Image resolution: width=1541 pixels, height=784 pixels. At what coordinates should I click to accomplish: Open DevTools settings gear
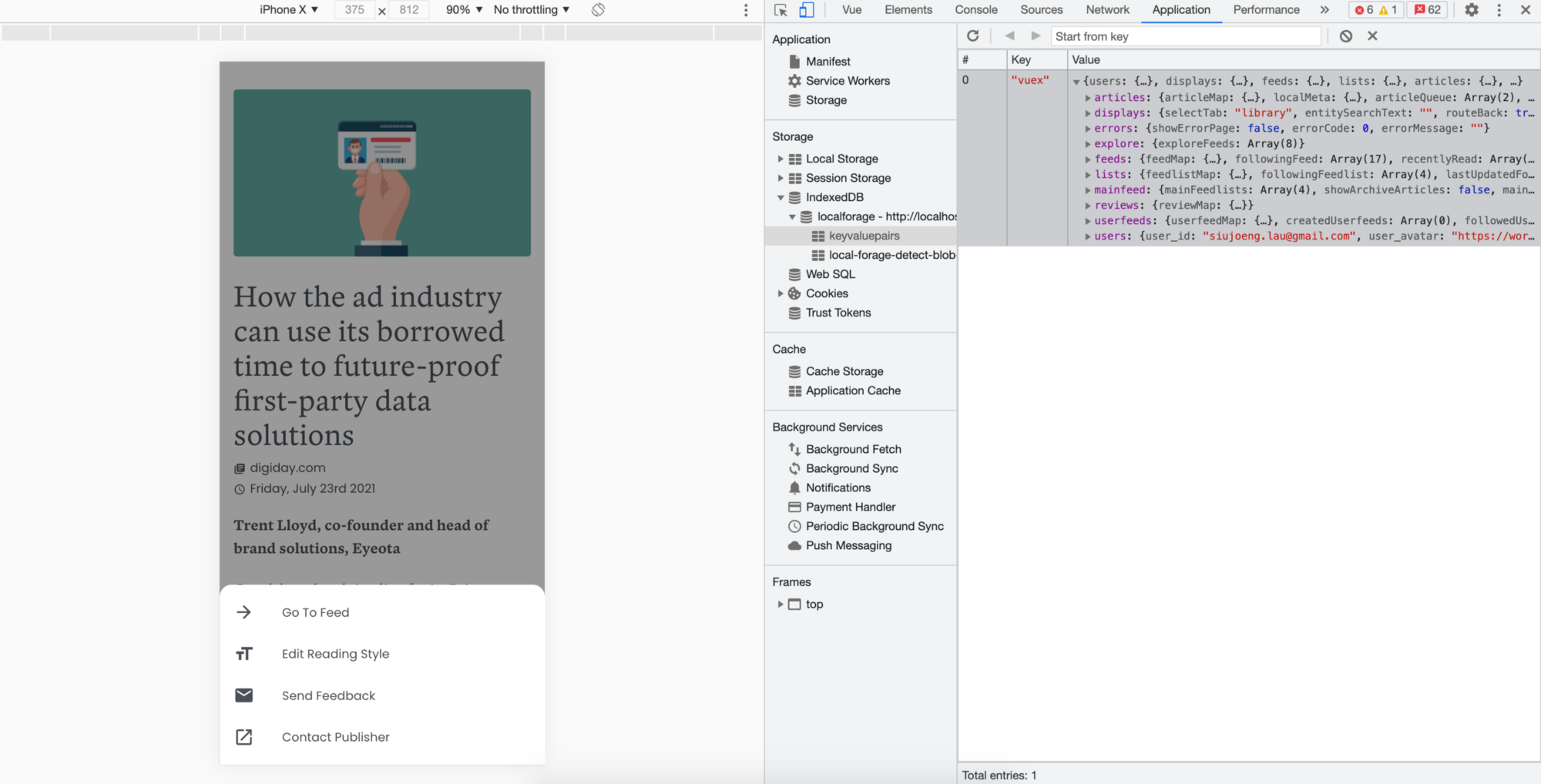[x=1472, y=10]
